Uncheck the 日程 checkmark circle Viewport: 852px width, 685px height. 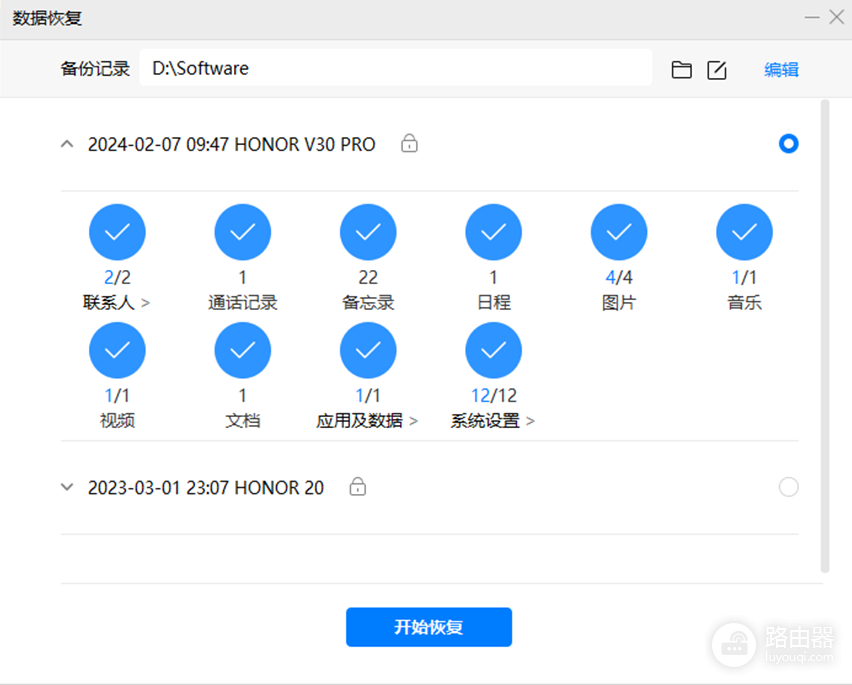494,232
